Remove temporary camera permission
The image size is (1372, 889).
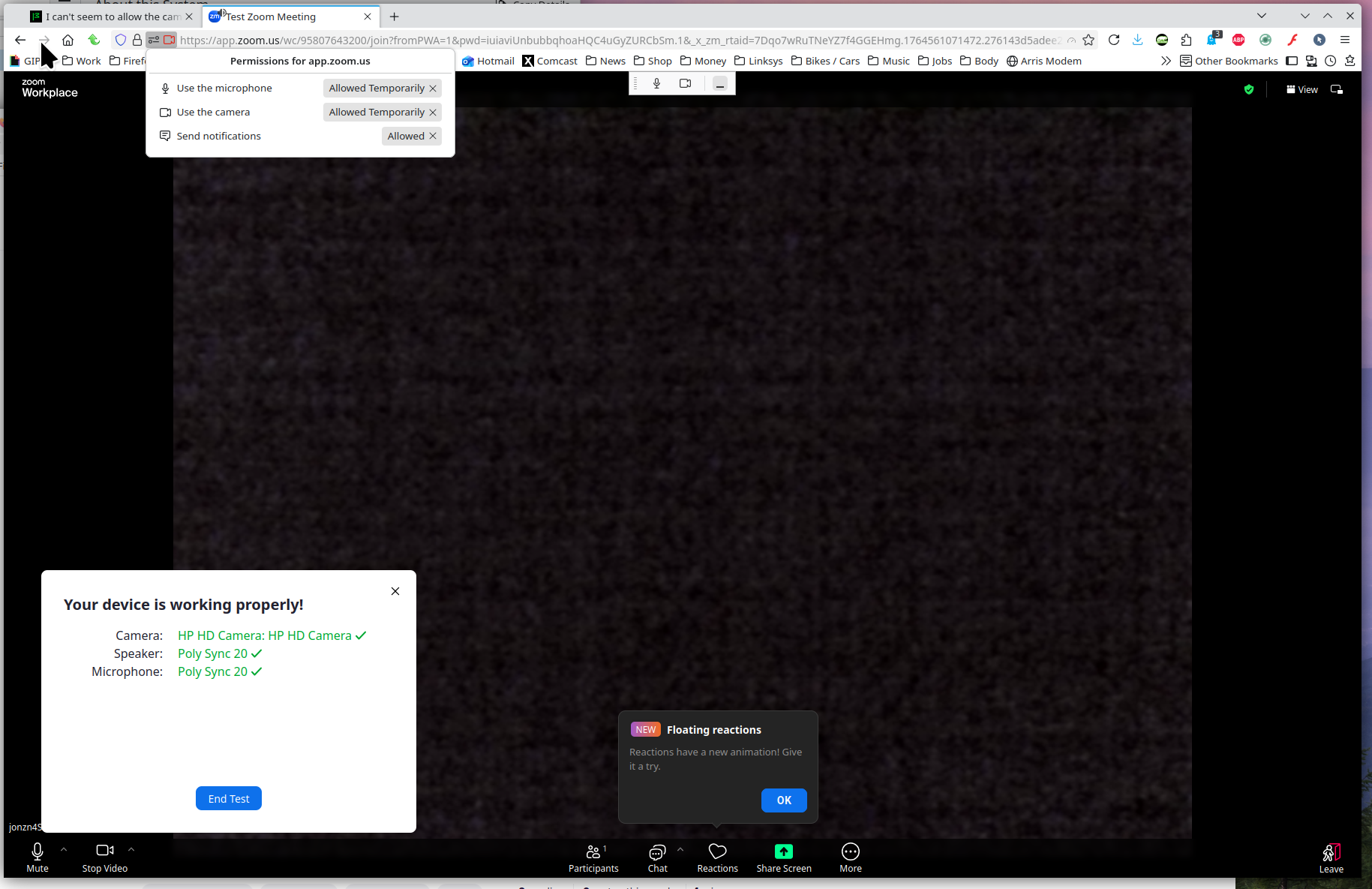[x=433, y=113]
